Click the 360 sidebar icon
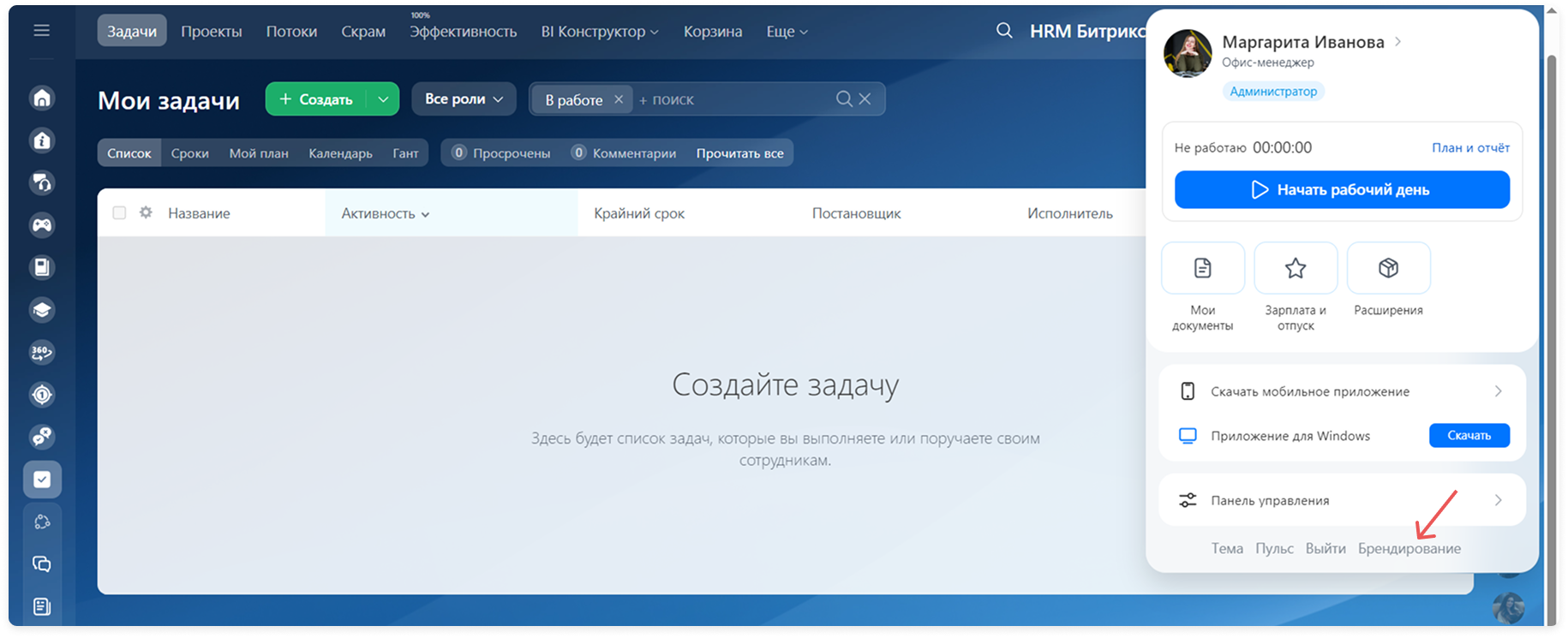1568x638 pixels. point(42,352)
